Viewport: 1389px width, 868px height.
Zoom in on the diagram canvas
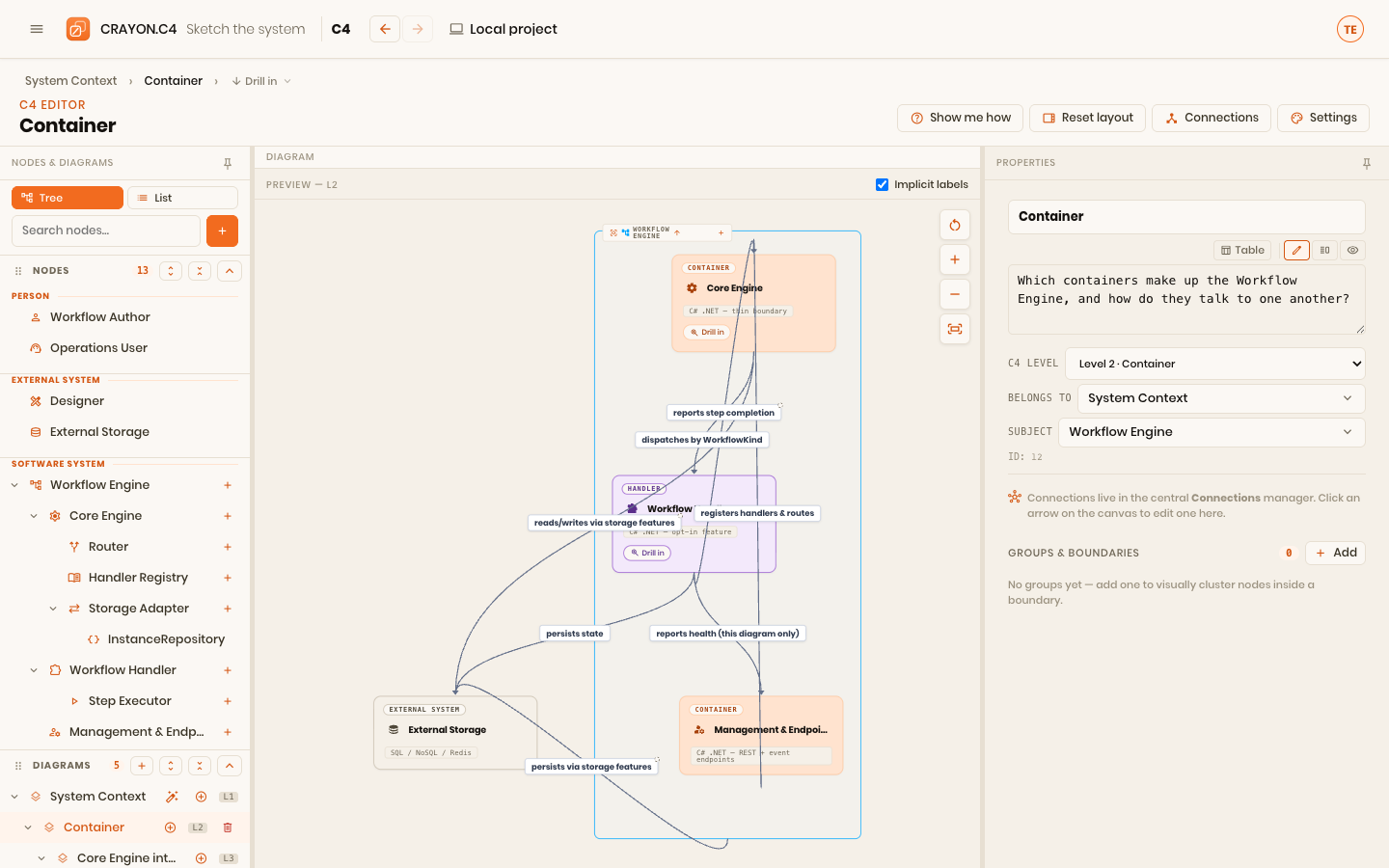pyautogui.click(x=955, y=259)
